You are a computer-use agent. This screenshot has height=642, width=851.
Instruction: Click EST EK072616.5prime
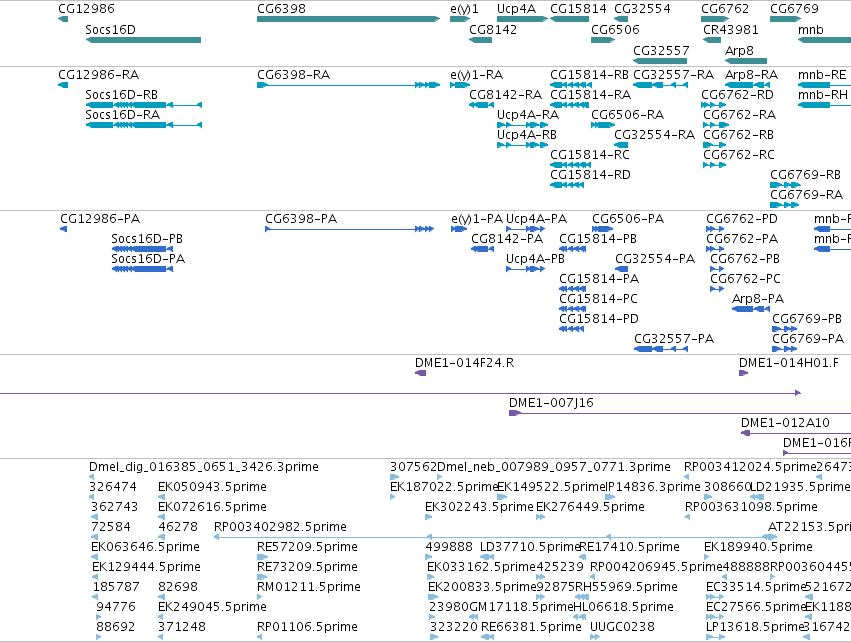(x=161, y=517)
